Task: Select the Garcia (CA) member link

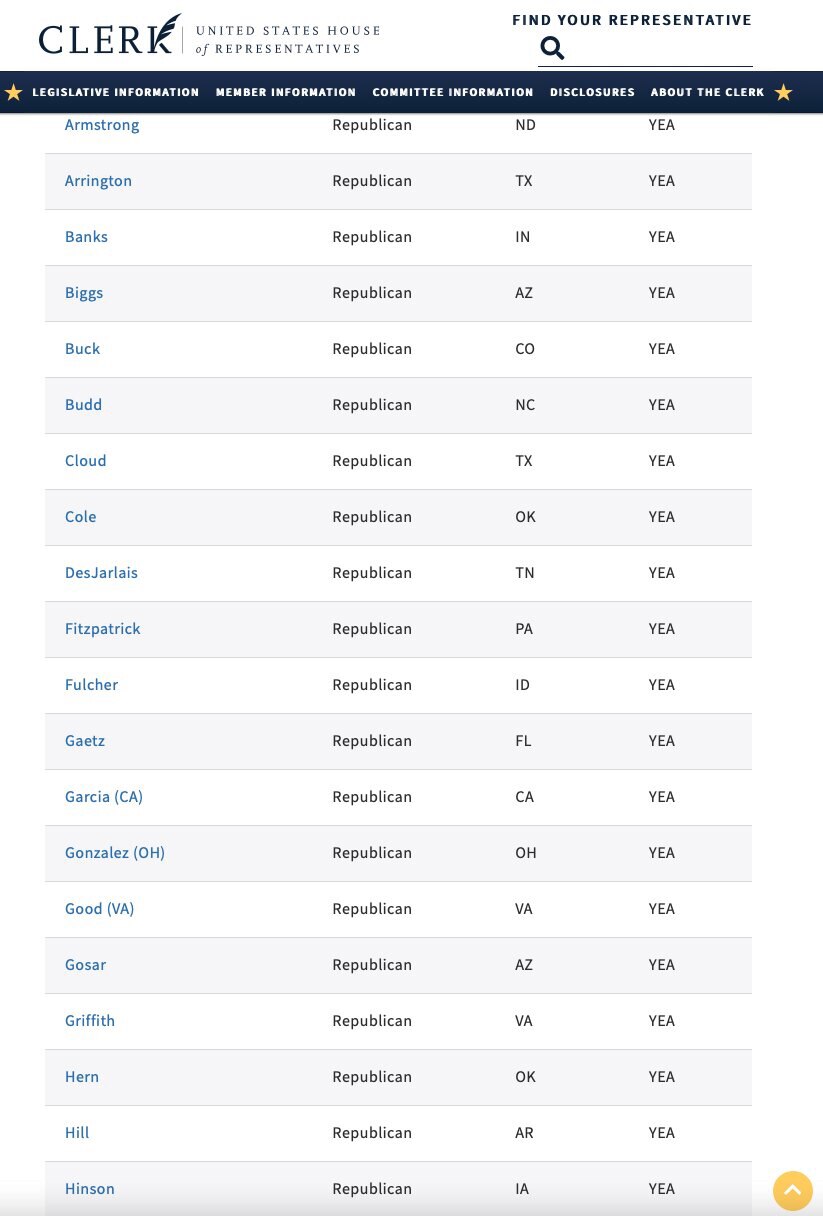Action: click(x=104, y=797)
